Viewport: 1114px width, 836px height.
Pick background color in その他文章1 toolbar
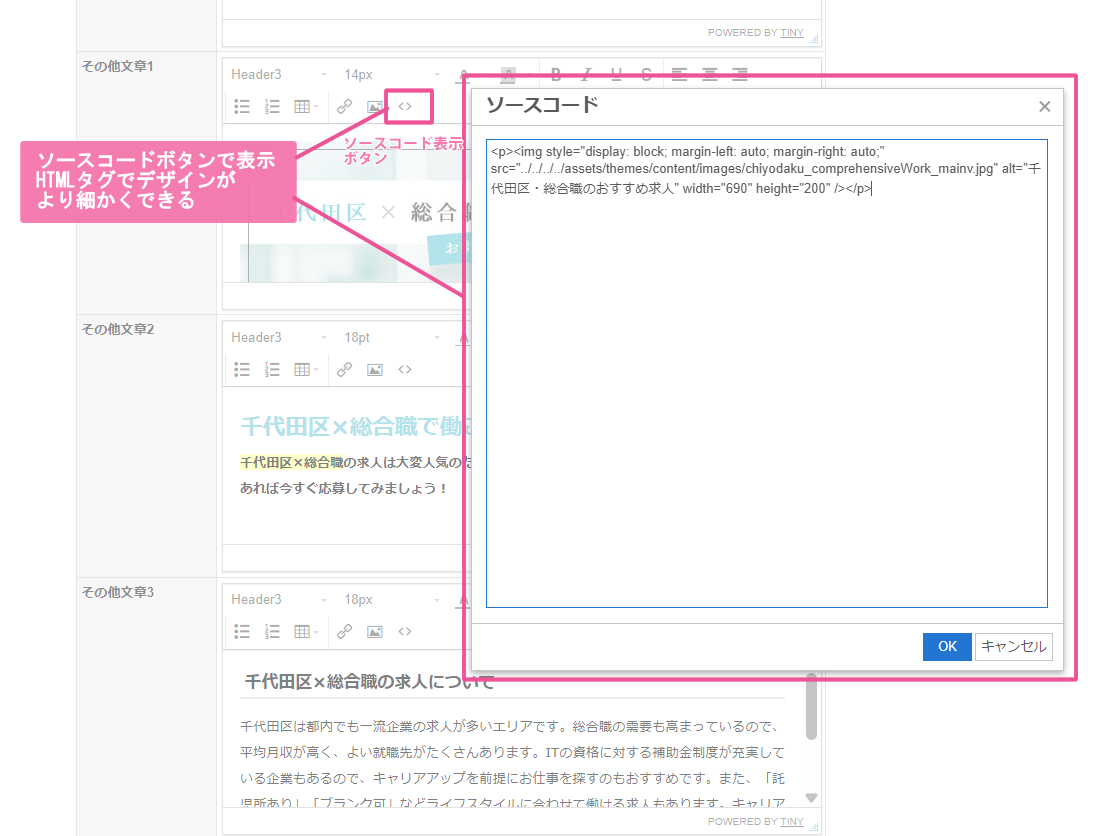click(508, 74)
